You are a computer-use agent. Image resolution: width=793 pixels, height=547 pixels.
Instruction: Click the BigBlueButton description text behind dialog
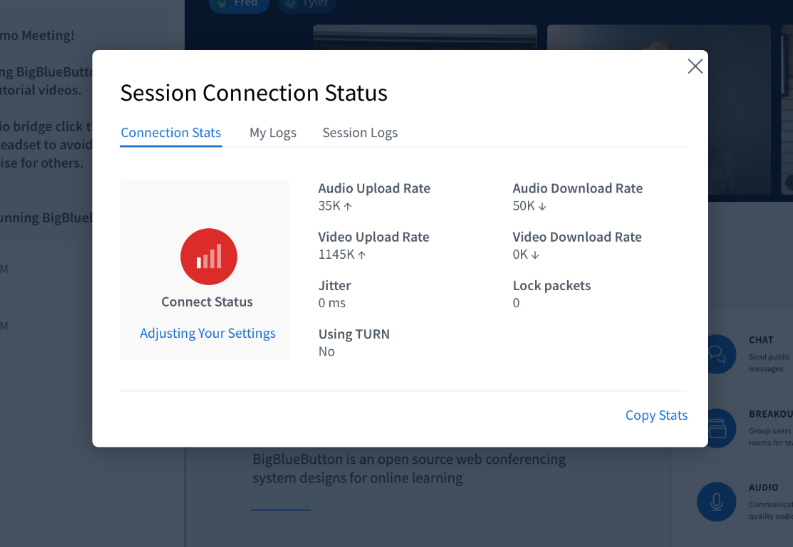(409, 468)
